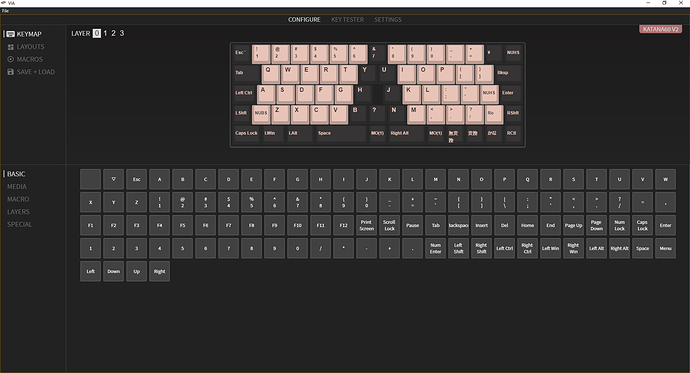Select the Esc key on keyboard layout
Image resolution: width=690 pixels, height=373 pixels.
tap(242, 54)
